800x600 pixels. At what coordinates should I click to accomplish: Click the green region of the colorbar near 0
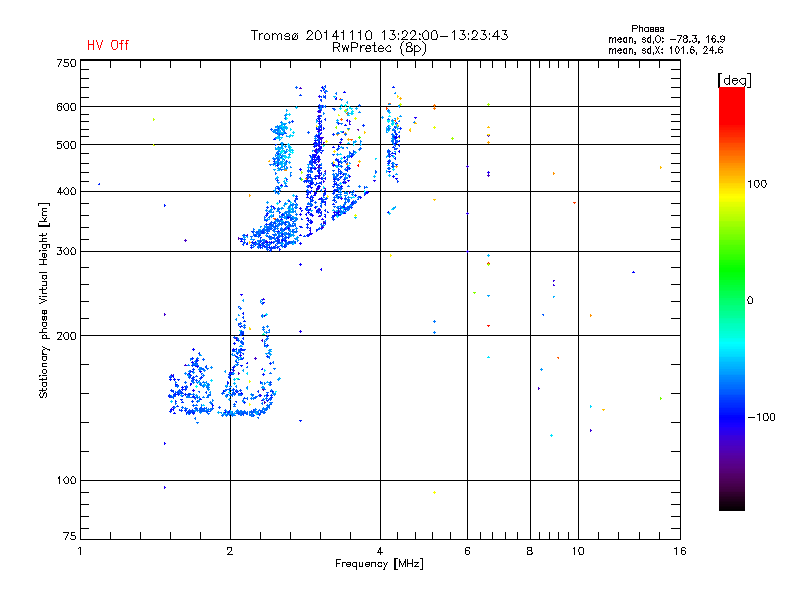click(x=732, y=286)
